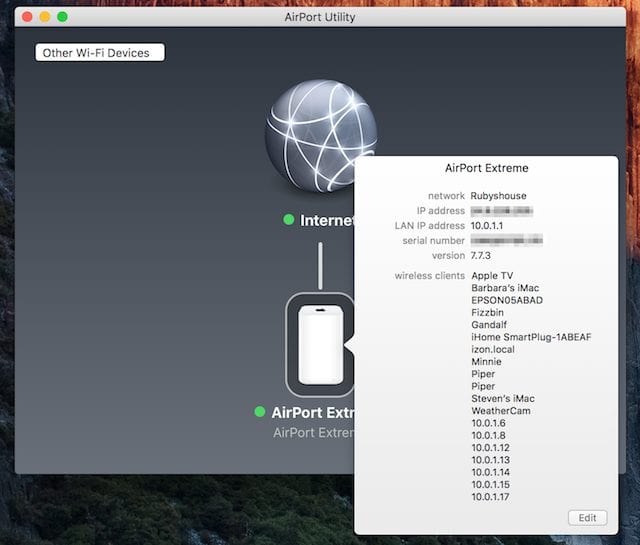Viewport: 640px width, 545px height.
Task: Close the AirPort Utility window
Action: pos(24,17)
